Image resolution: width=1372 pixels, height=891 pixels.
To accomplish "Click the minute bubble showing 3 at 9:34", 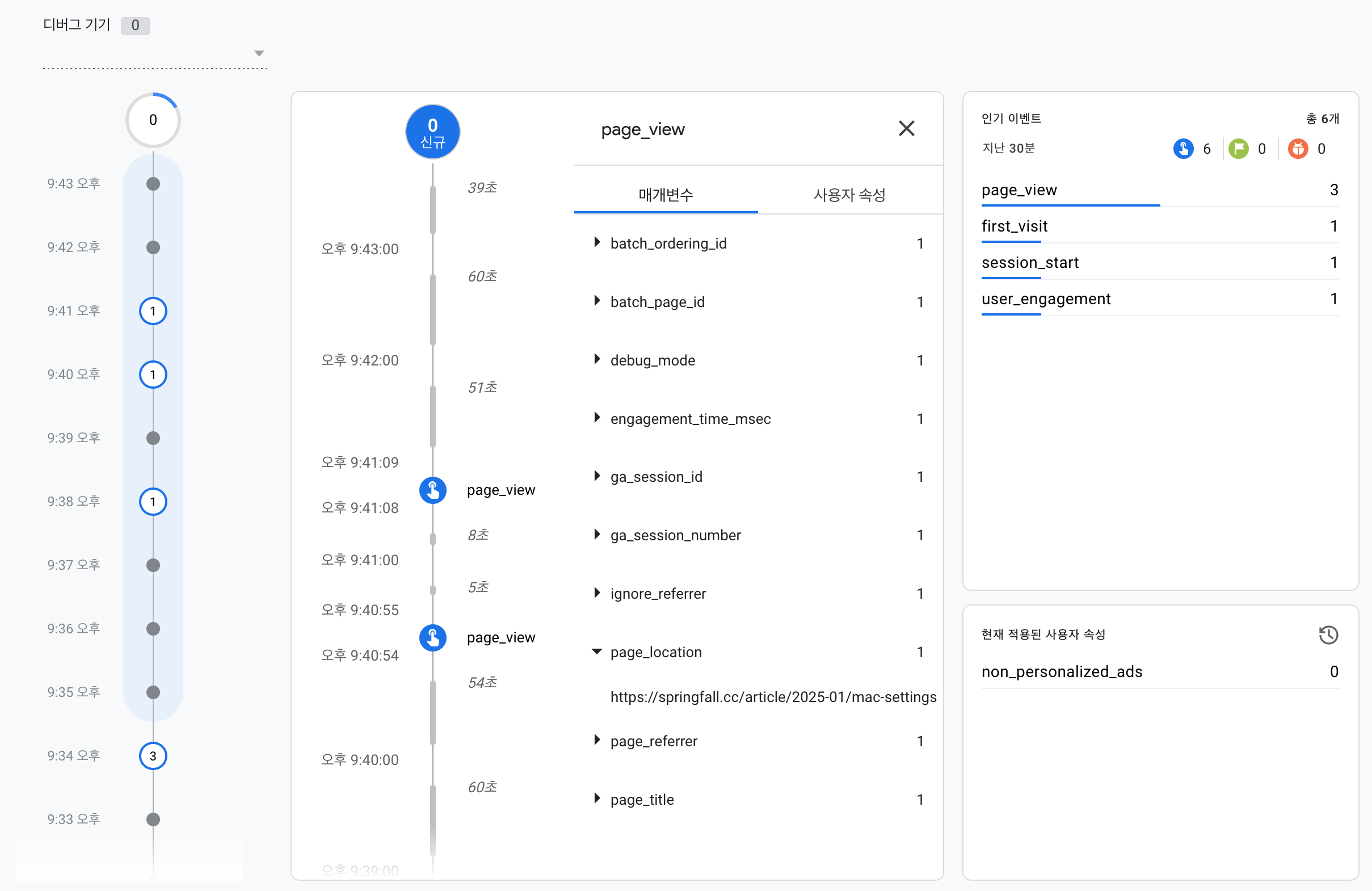I will [152, 756].
